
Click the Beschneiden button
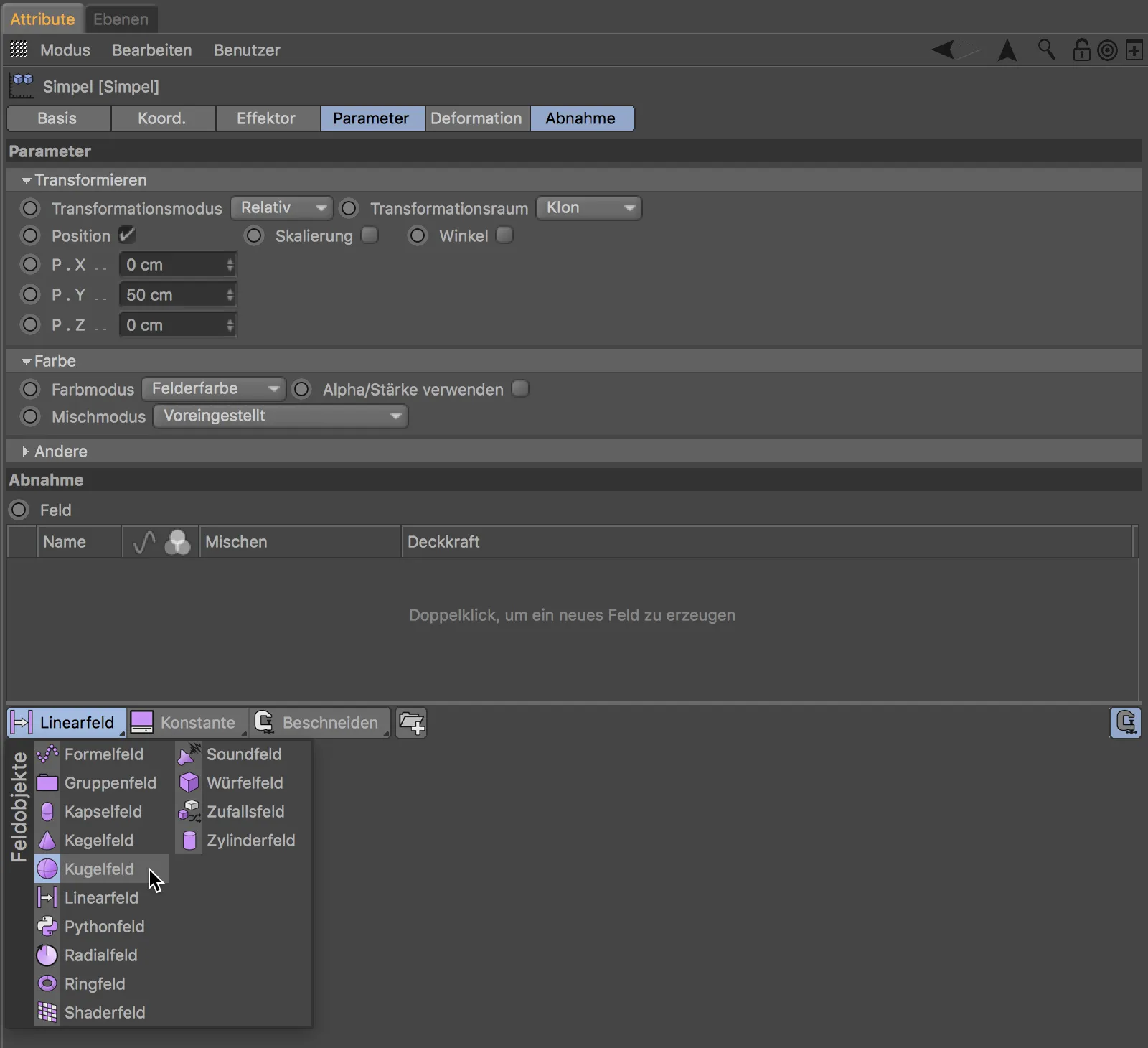coord(320,722)
